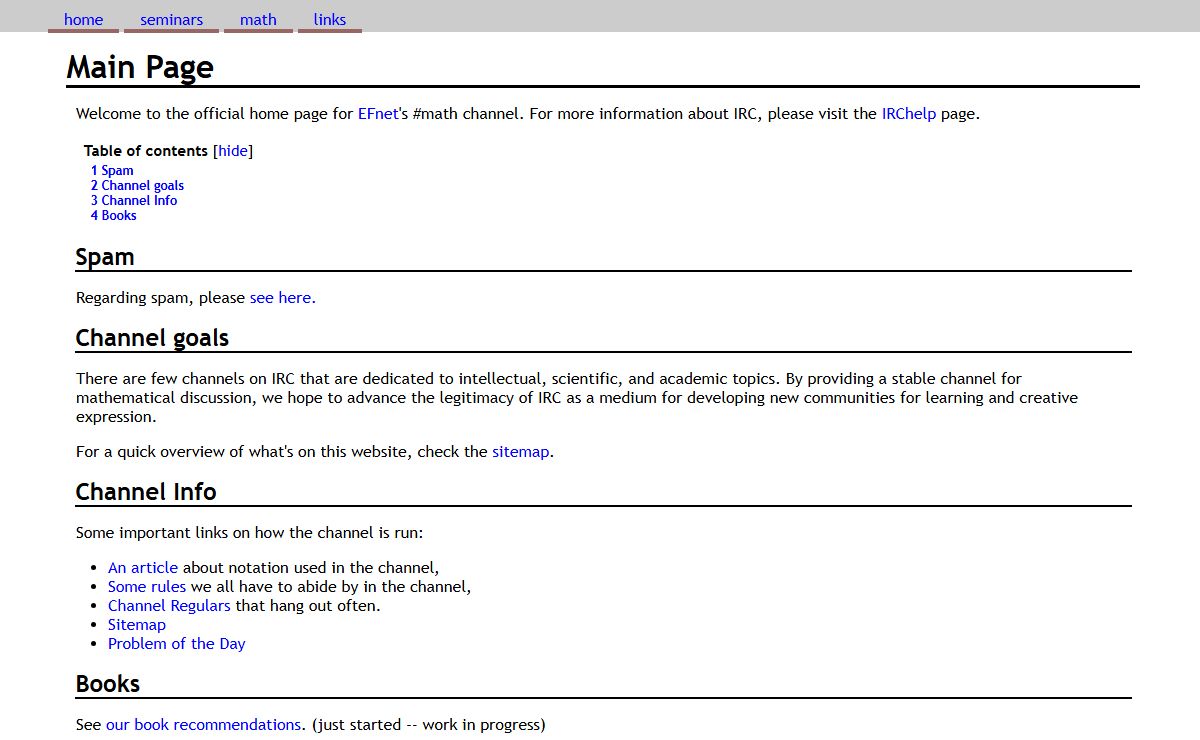The image size is (1200, 740).
Task: Open the 'Some rules' link
Action: (x=147, y=587)
